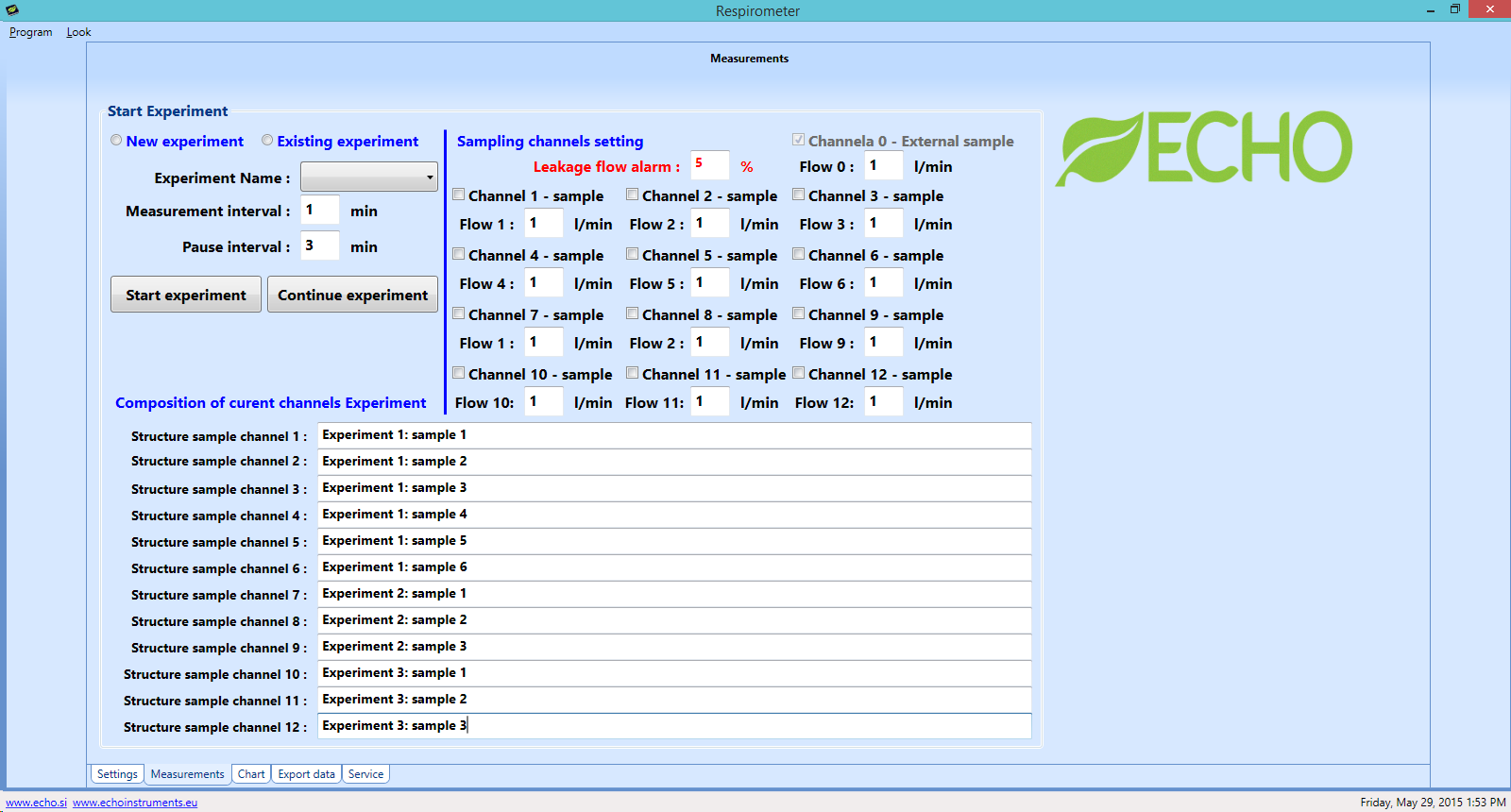Open the Look menu
Viewport: 1511px width, 812px height.
pos(78,32)
